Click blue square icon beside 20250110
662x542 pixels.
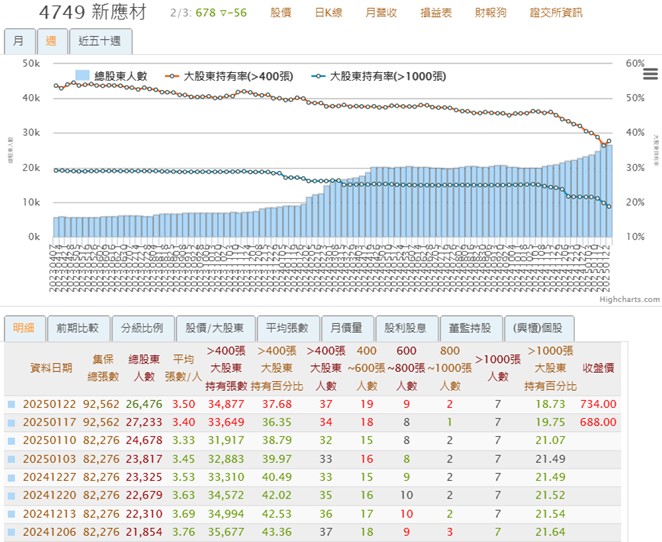pyautogui.click(x=11, y=441)
